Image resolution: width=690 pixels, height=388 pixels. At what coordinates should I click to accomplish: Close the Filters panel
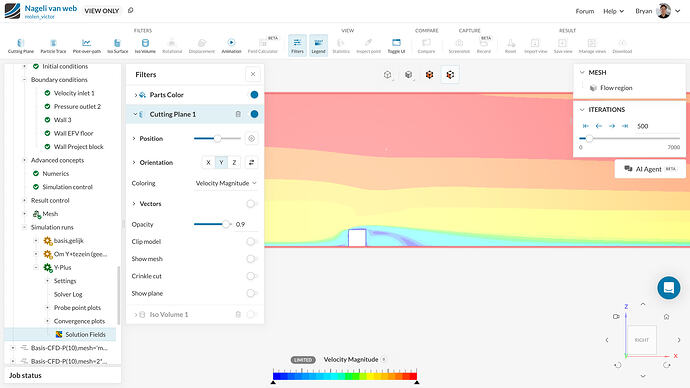pos(253,74)
